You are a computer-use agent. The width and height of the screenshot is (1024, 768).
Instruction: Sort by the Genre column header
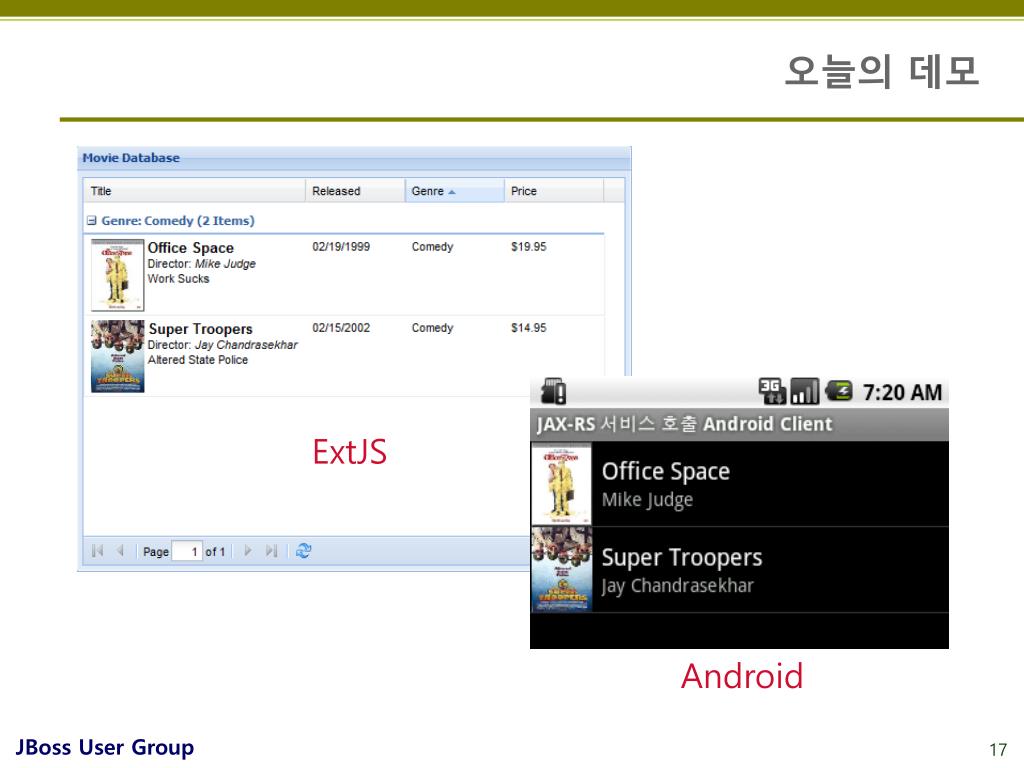point(455,191)
